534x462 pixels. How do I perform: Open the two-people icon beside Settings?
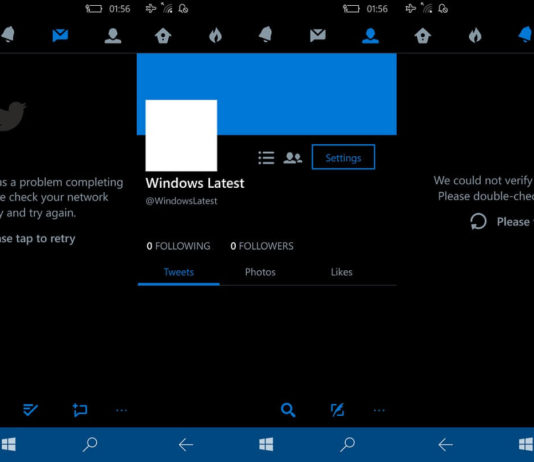(x=293, y=158)
